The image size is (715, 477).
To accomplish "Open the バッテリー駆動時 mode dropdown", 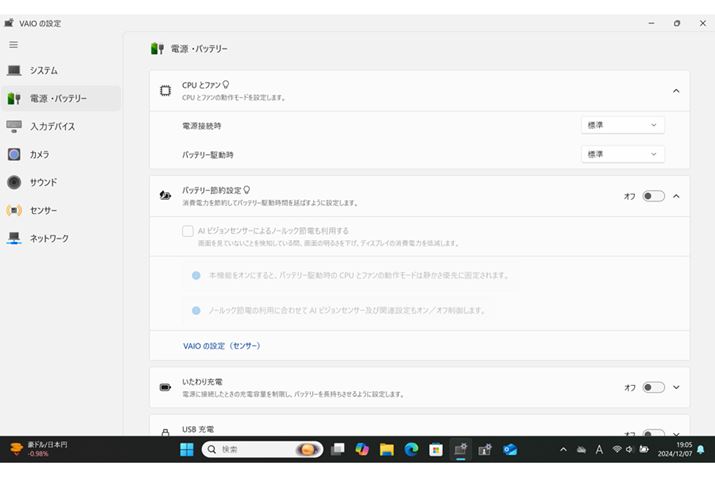I will pos(622,154).
